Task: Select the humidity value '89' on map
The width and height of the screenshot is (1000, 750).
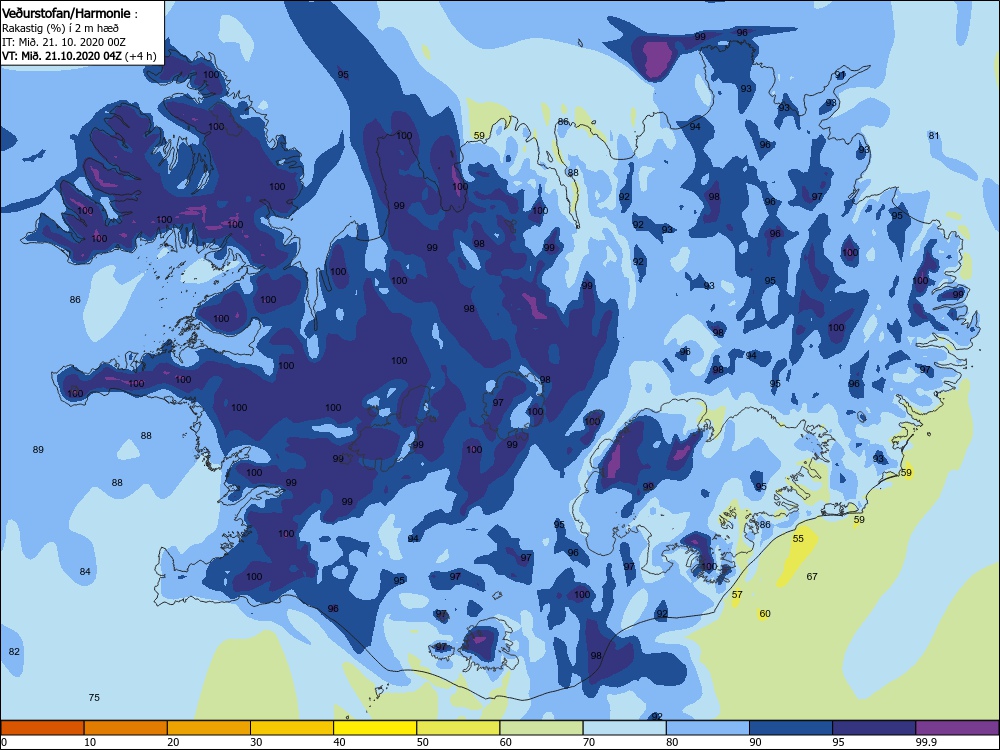Action: tap(38, 450)
